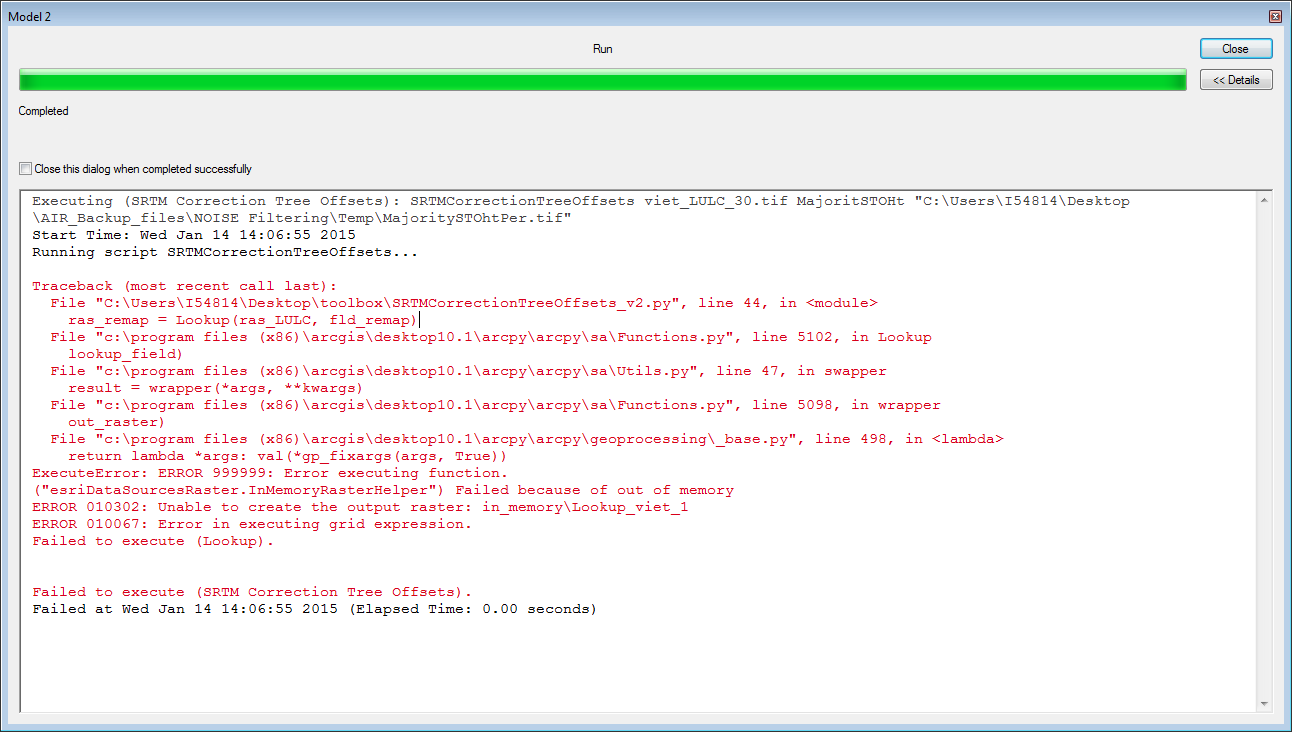Click the Close button

tap(1236, 49)
